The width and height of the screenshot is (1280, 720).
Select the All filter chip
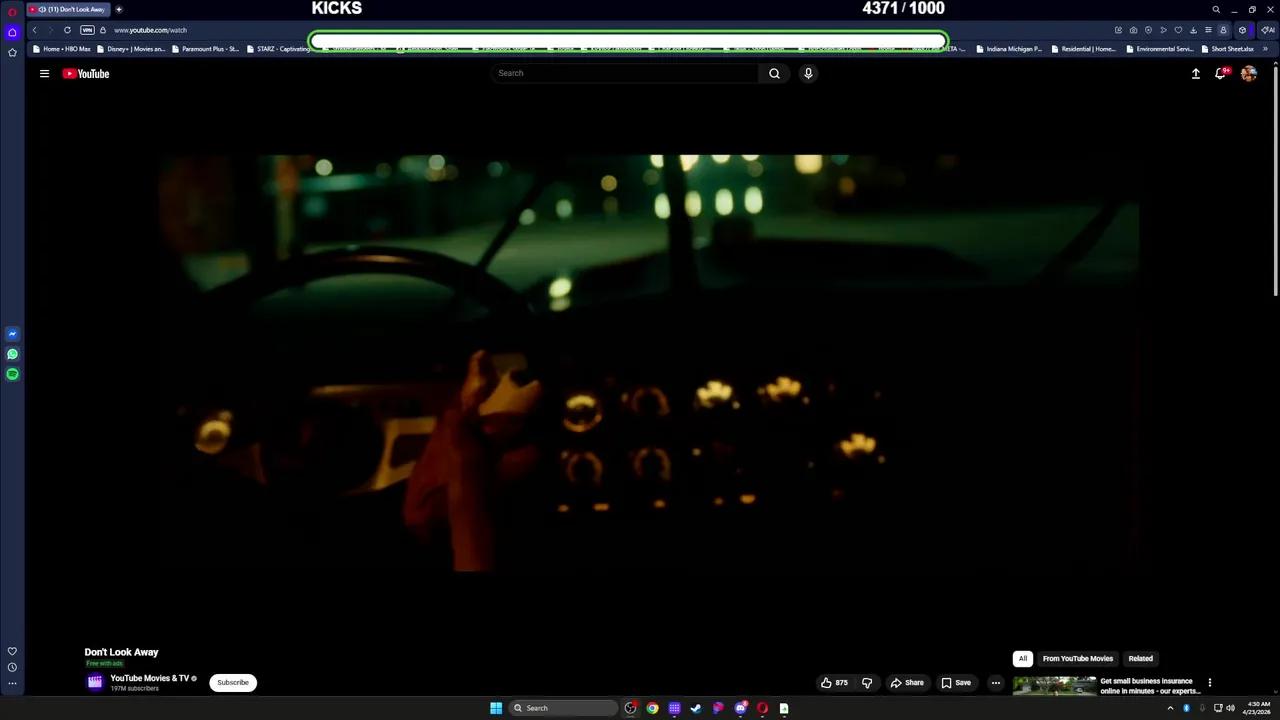click(x=1022, y=659)
